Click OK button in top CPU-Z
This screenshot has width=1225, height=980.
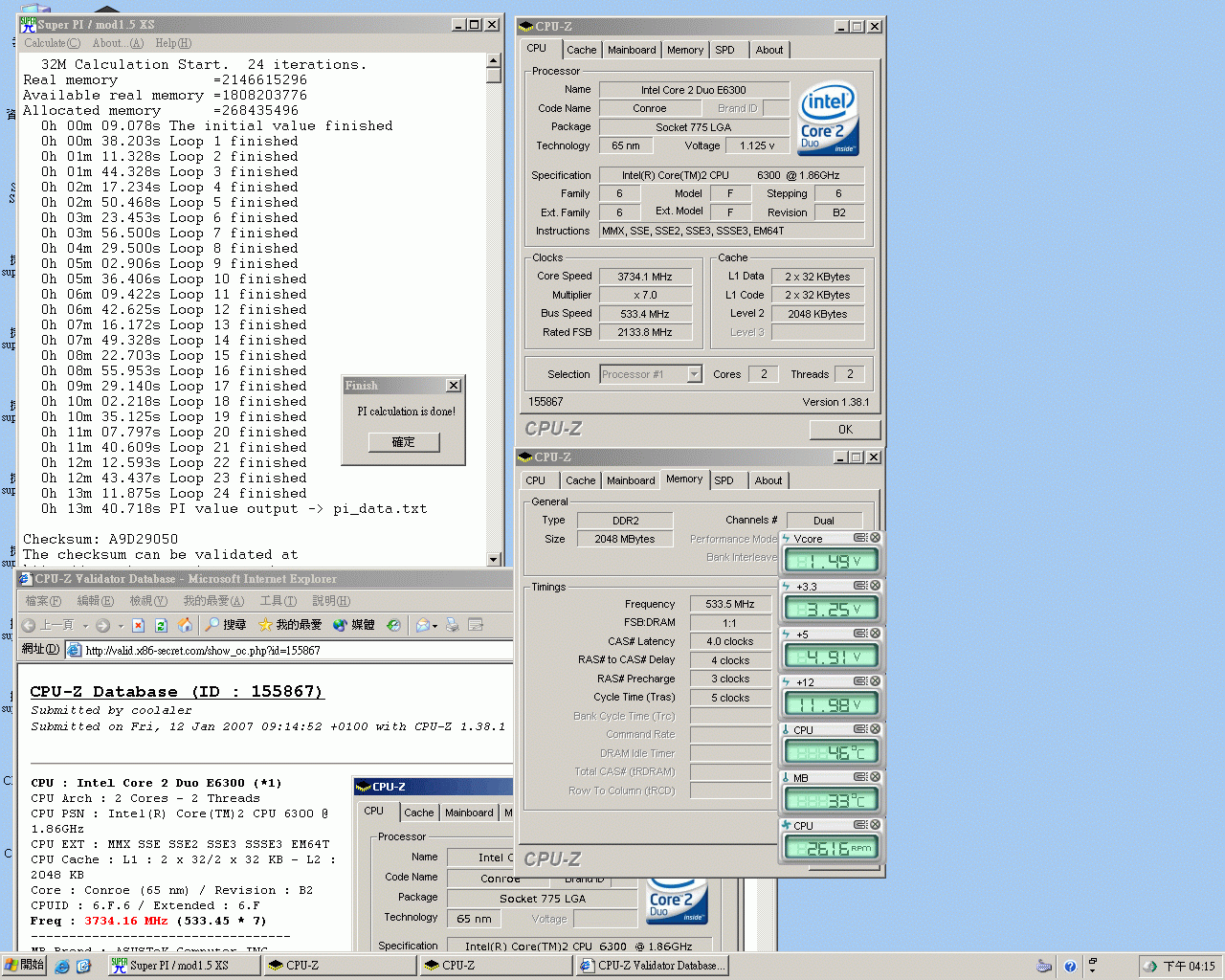click(x=845, y=430)
